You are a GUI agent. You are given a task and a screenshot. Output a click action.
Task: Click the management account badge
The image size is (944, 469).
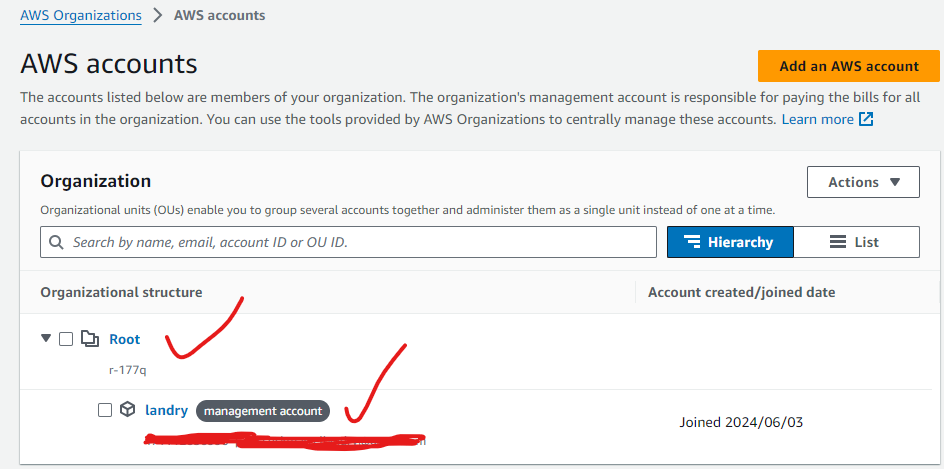[263, 411]
